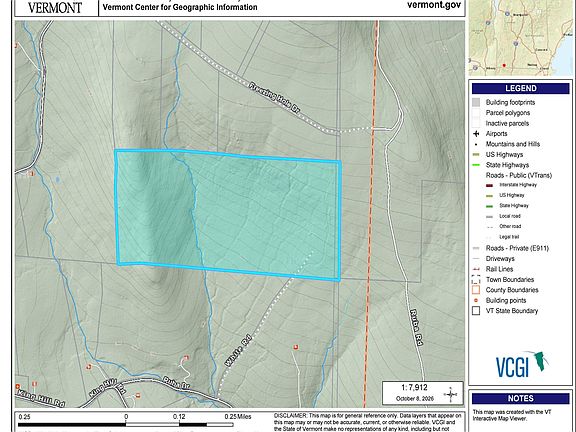
Task: Click the VERMONT title text
Action: coord(55,8)
